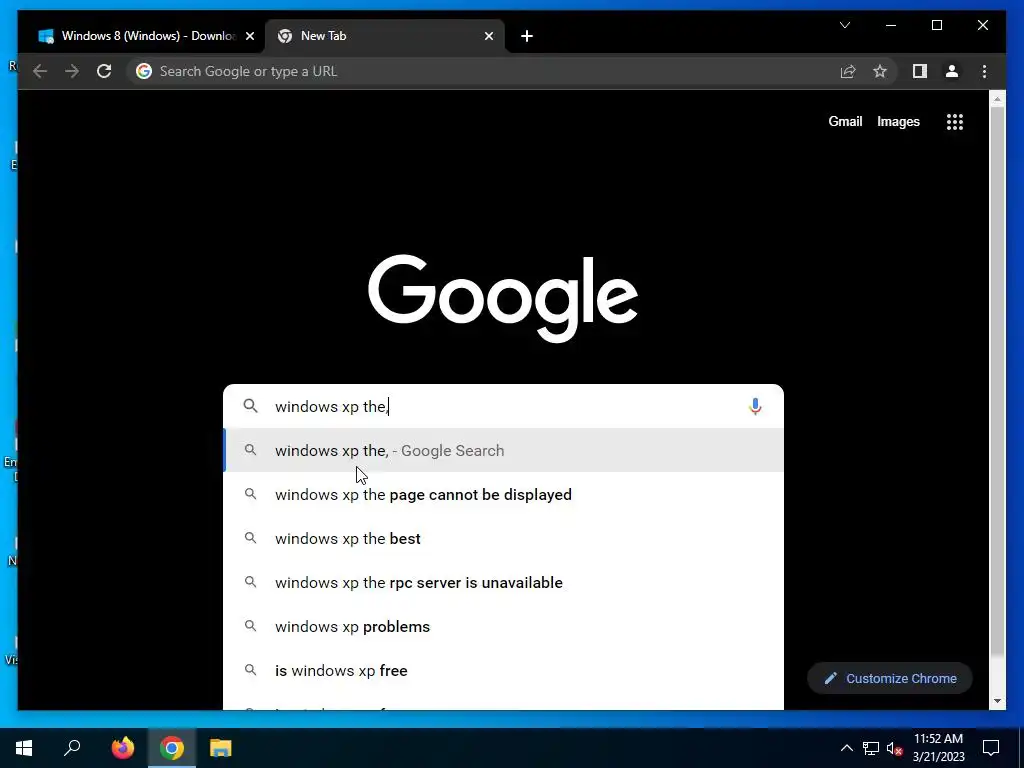Show hidden system tray icons chevron

point(846,748)
